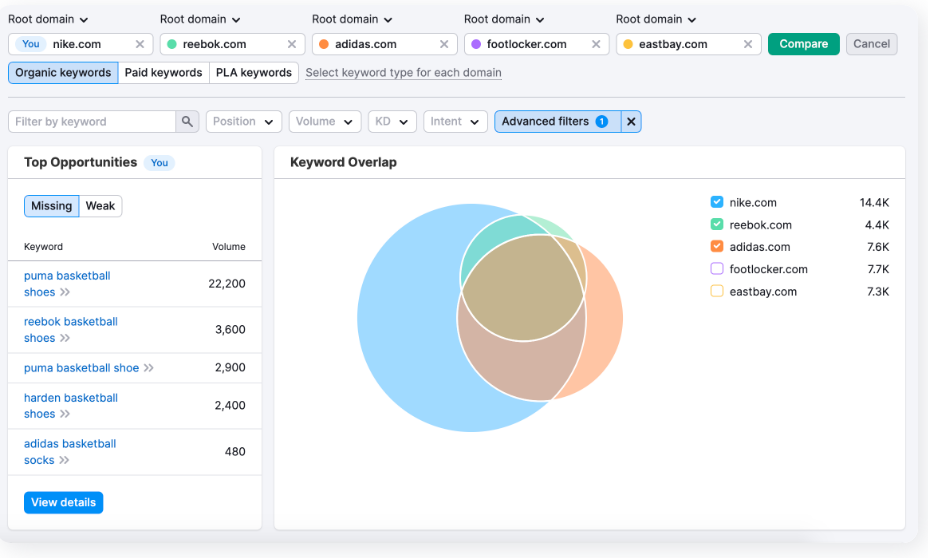Switch to Weak opportunities
This screenshot has height=558, width=928.
click(x=100, y=206)
